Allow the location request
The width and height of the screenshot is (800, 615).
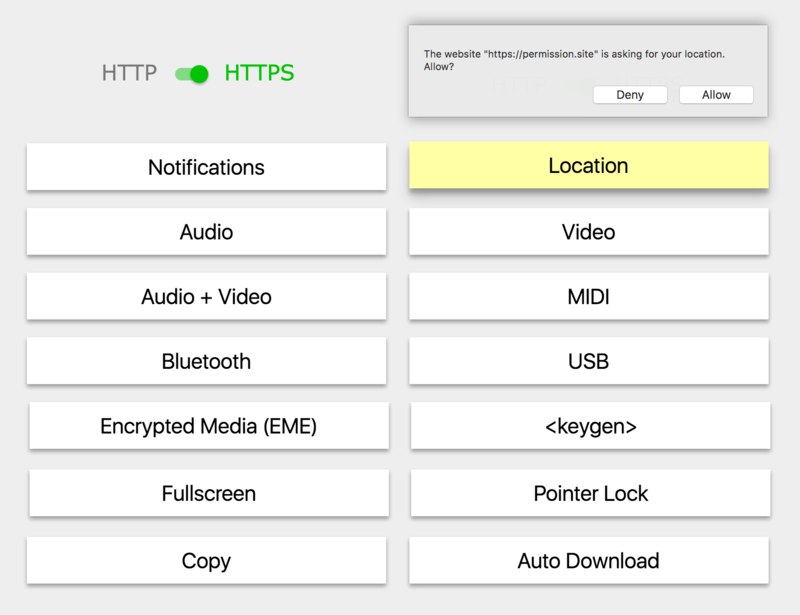[716, 95]
